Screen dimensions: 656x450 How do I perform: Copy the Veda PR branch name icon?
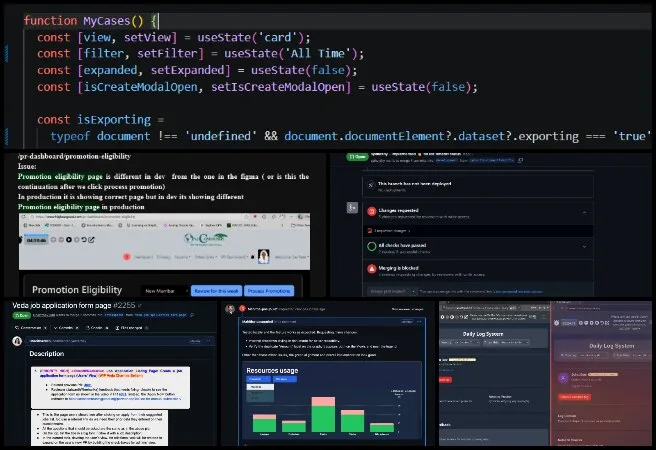tap(192, 315)
